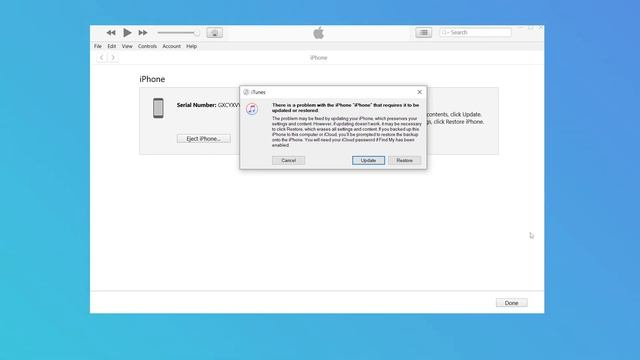Click the iTunes music note icon in dialog
The height and width of the screenshot is (360, 640).
tap(252, 109)
